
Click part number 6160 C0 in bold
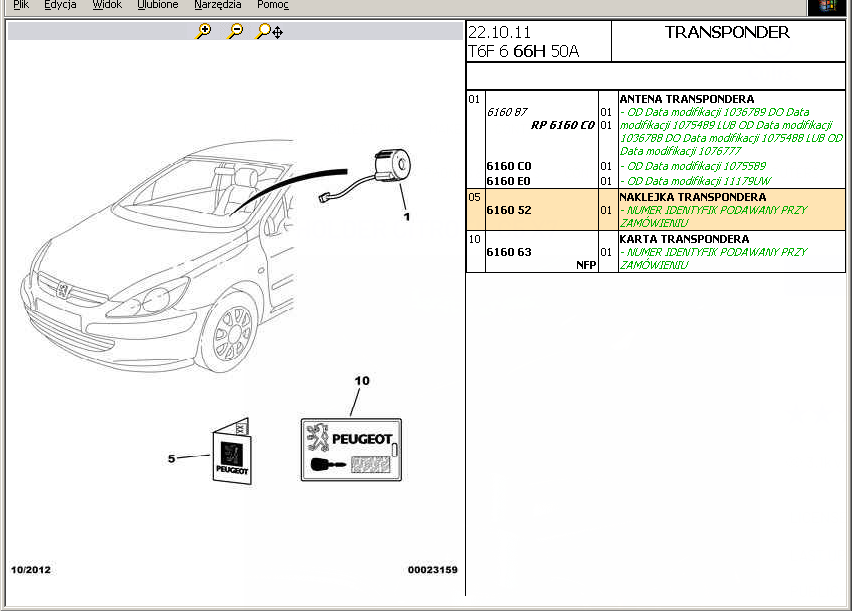coord(508,166)
